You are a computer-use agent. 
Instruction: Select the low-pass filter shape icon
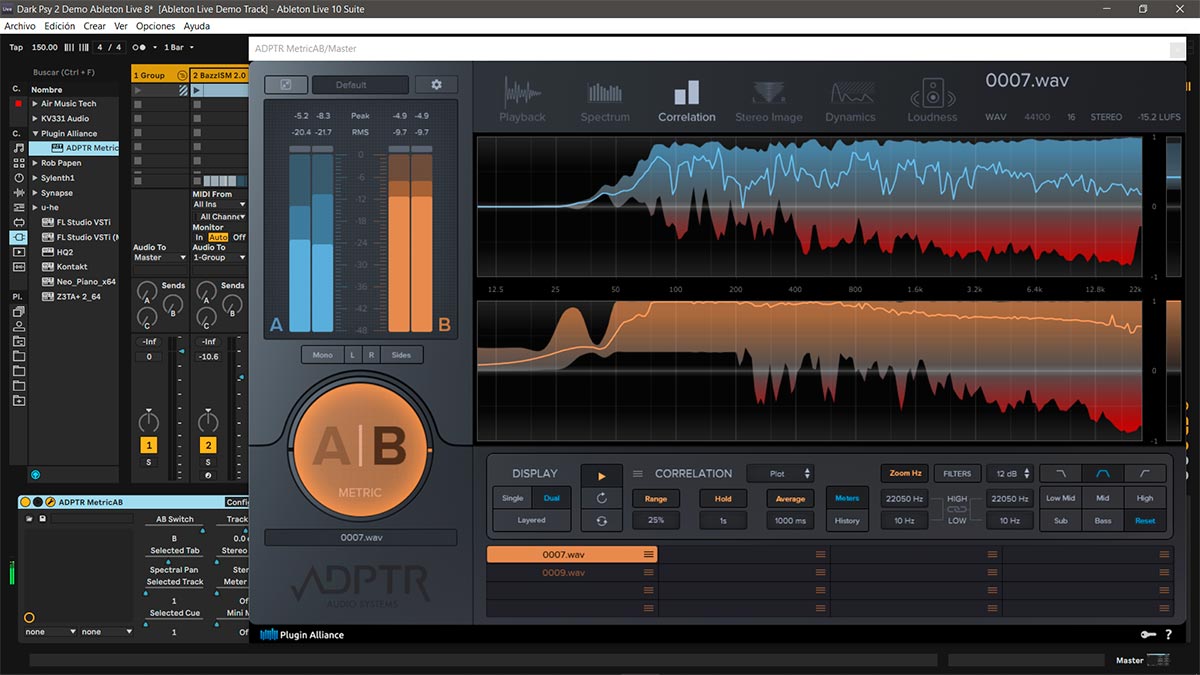(x=1061, y=474)
